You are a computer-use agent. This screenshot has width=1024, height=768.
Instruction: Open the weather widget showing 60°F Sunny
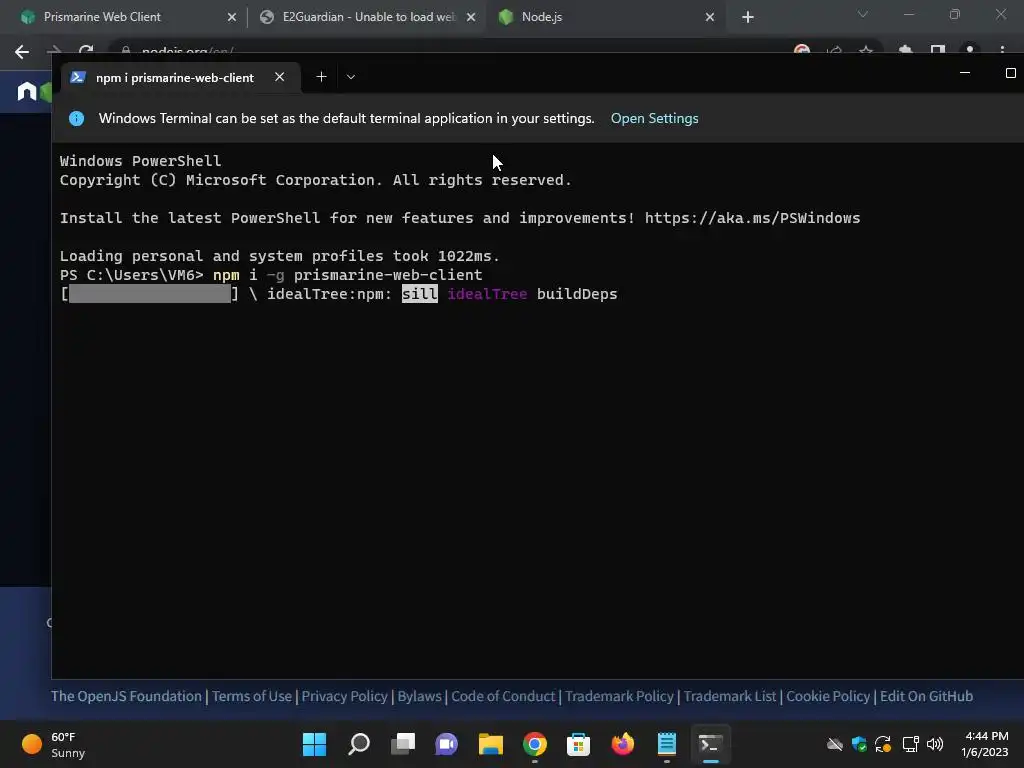pyautogui.click(x=54, y=744)
